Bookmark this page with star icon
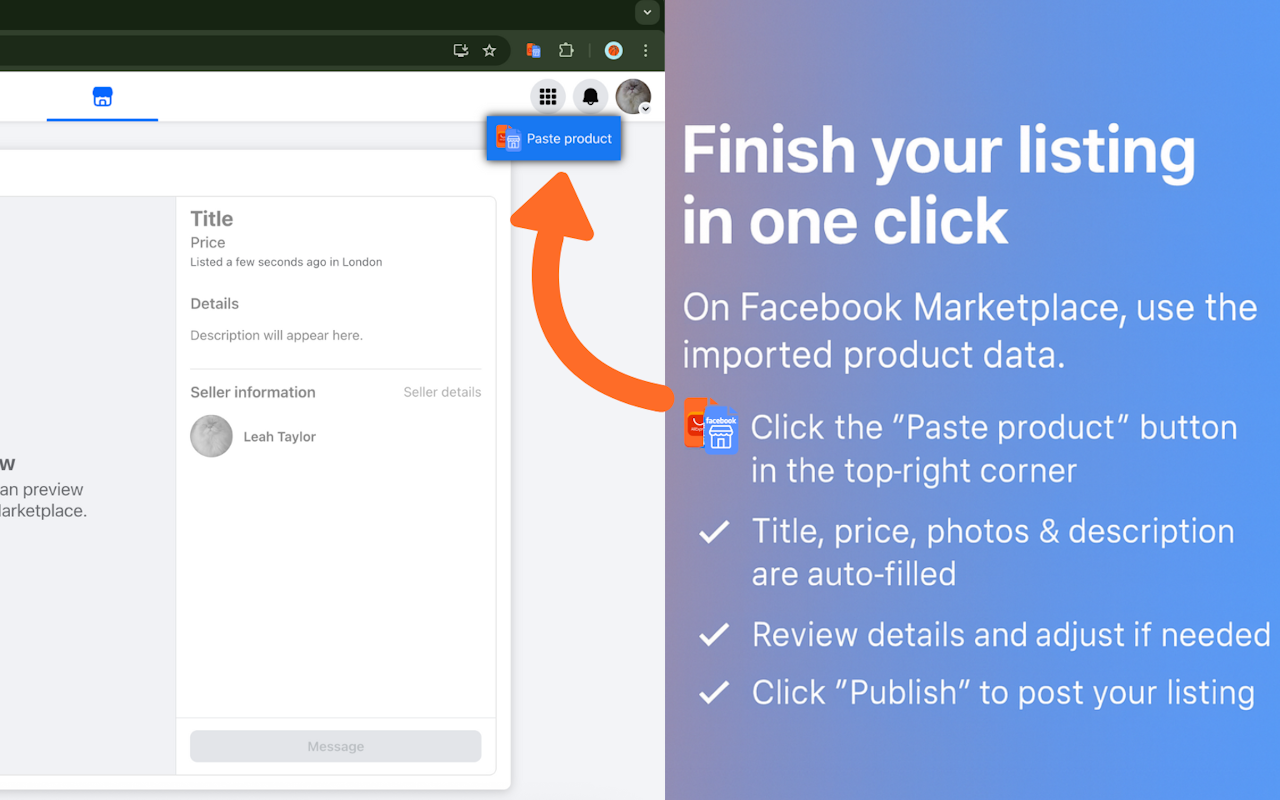Viewport: 1280px width, 800px height. [489, 50]
